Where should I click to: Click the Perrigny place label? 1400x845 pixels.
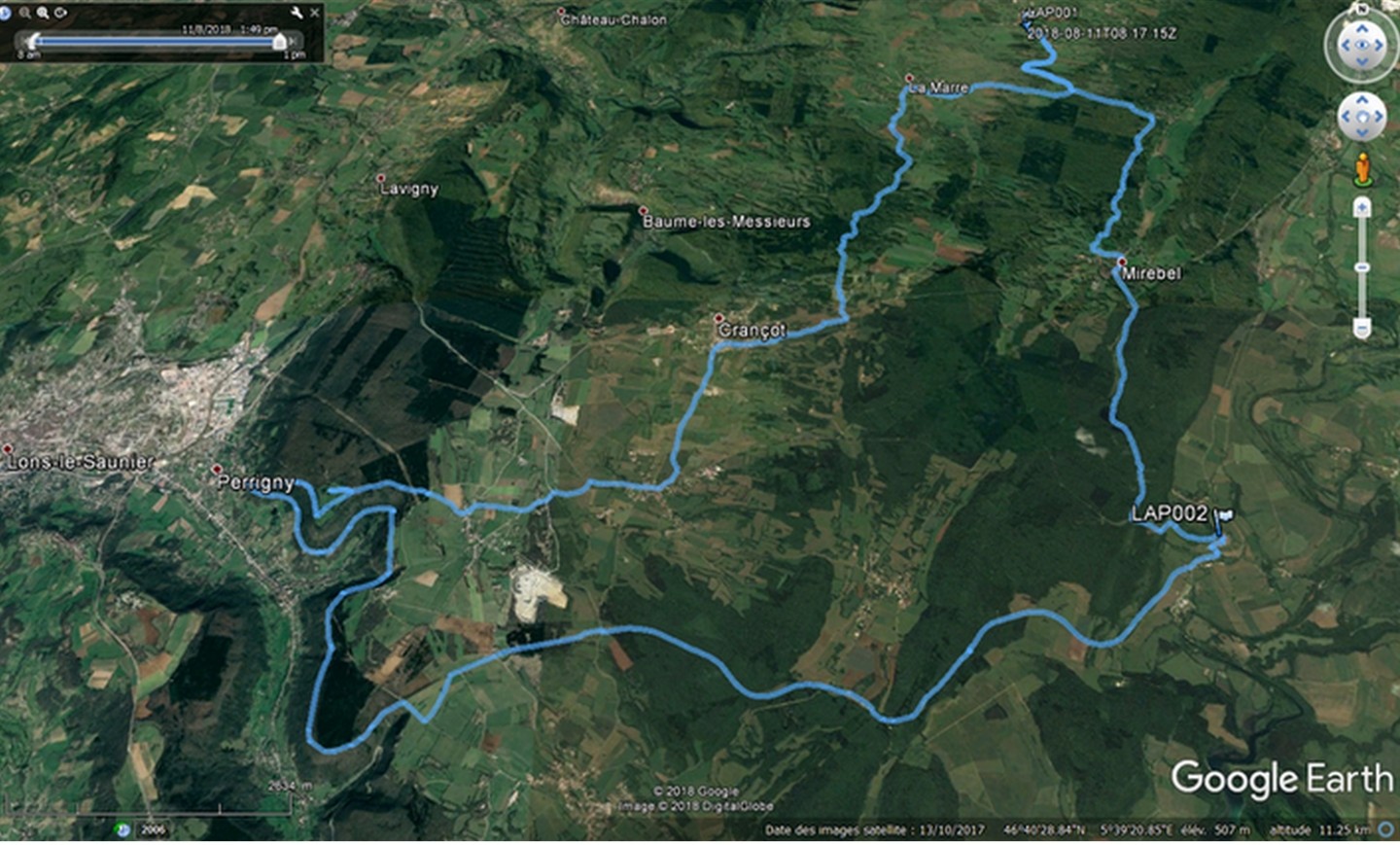tap(256, 482)
